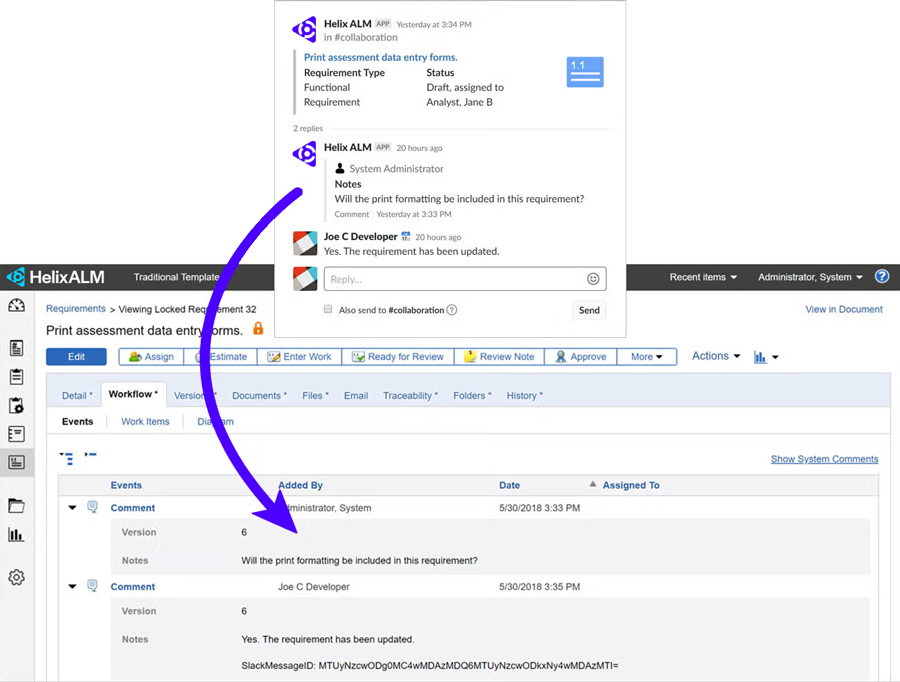The width and height of the screenshot is (900, 682).
Task: Click the Helix ALM logo icon
Action: (14, 277)
